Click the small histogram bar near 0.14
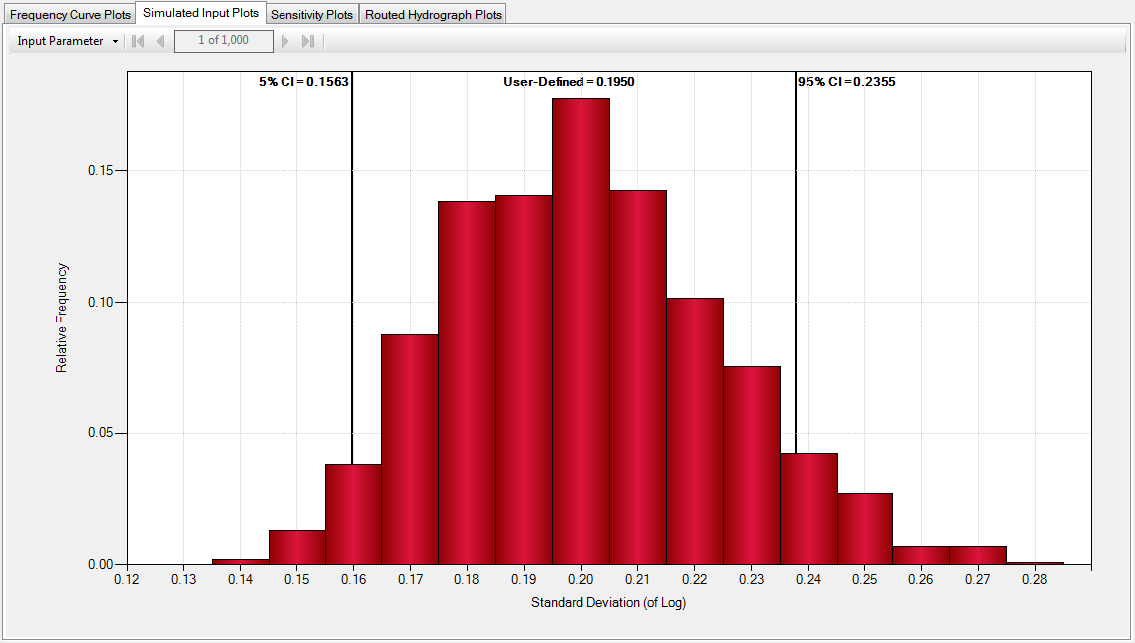This screenshot has width=1135, height=643. coord(242,562)
